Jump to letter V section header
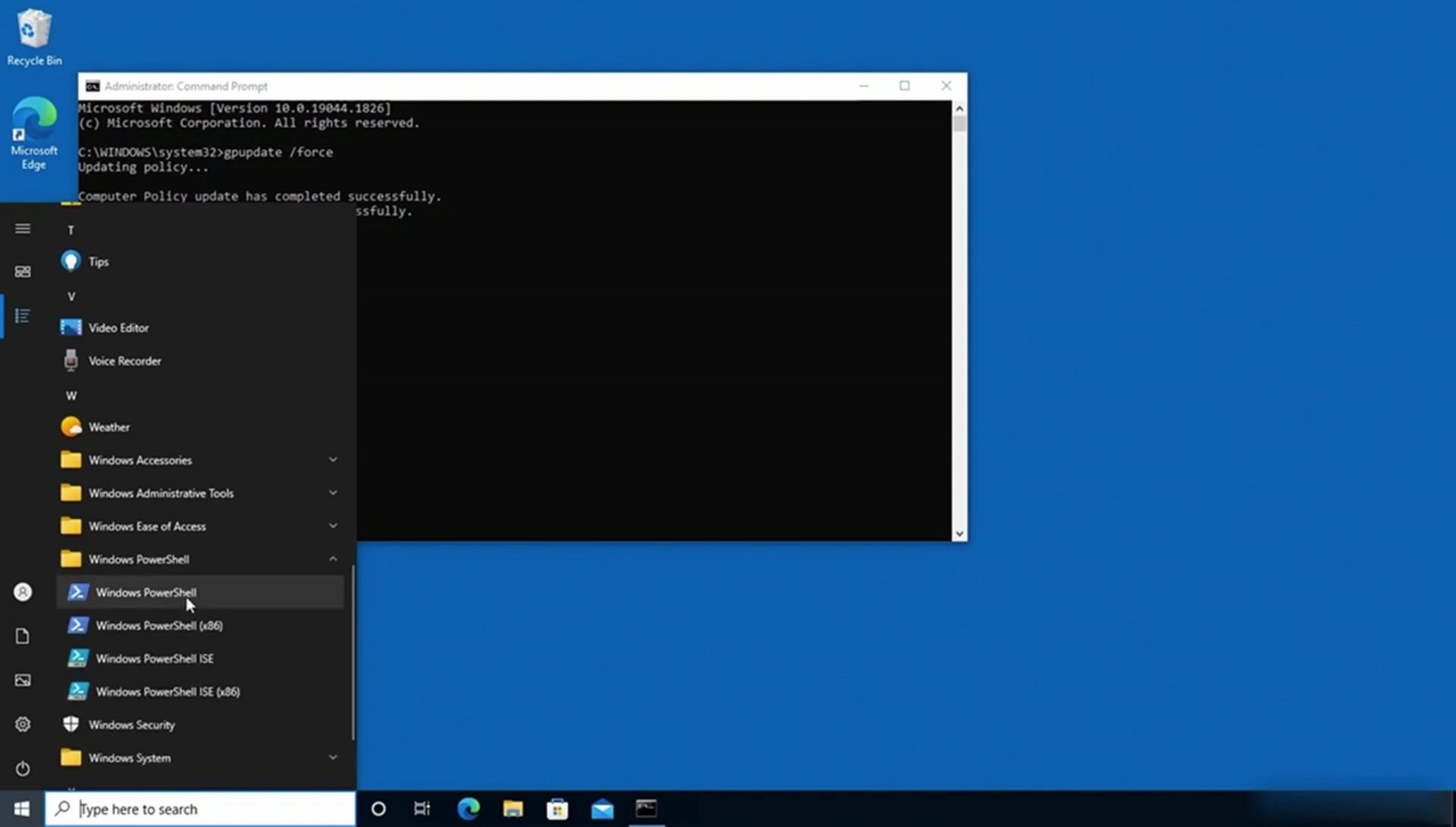 pos(71,297)
